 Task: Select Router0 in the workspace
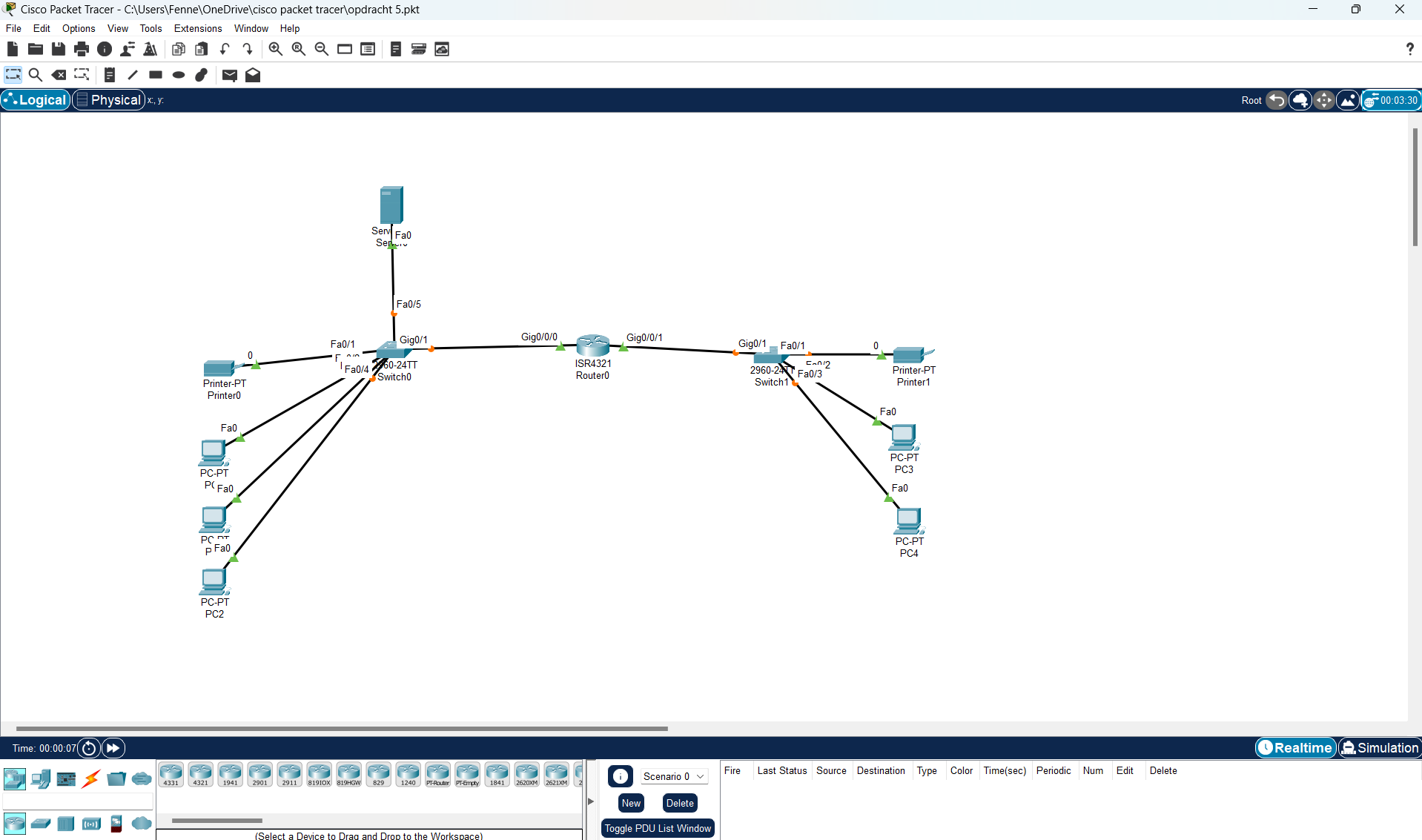pyautogui.click(x=592, y=345)
